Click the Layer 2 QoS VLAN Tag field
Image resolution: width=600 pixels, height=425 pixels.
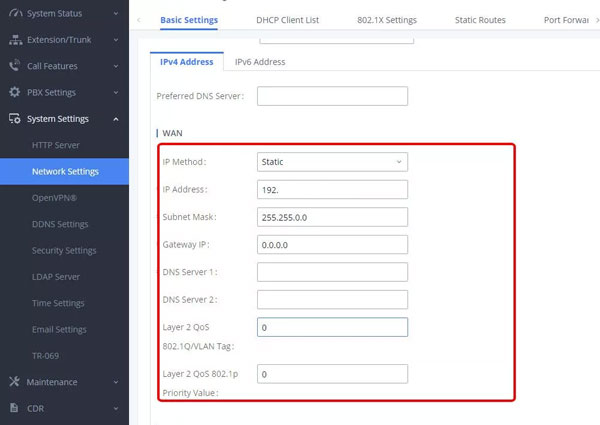[x=332, y=327]
